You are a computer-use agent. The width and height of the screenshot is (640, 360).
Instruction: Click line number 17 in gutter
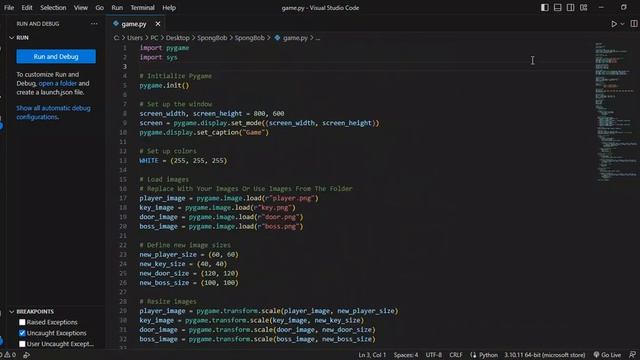[x=123, y=198]
